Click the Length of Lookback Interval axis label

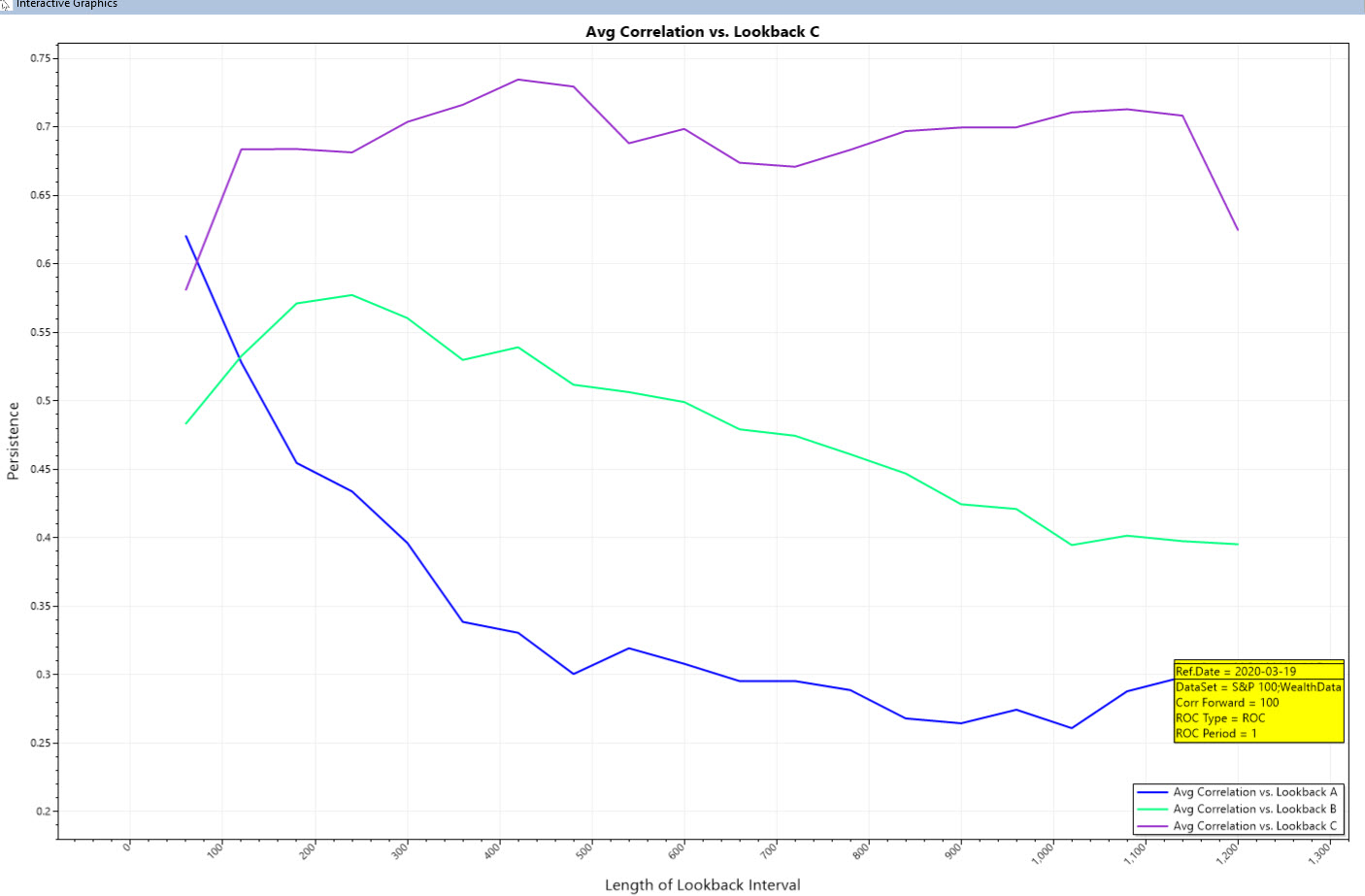click(702, 884)
